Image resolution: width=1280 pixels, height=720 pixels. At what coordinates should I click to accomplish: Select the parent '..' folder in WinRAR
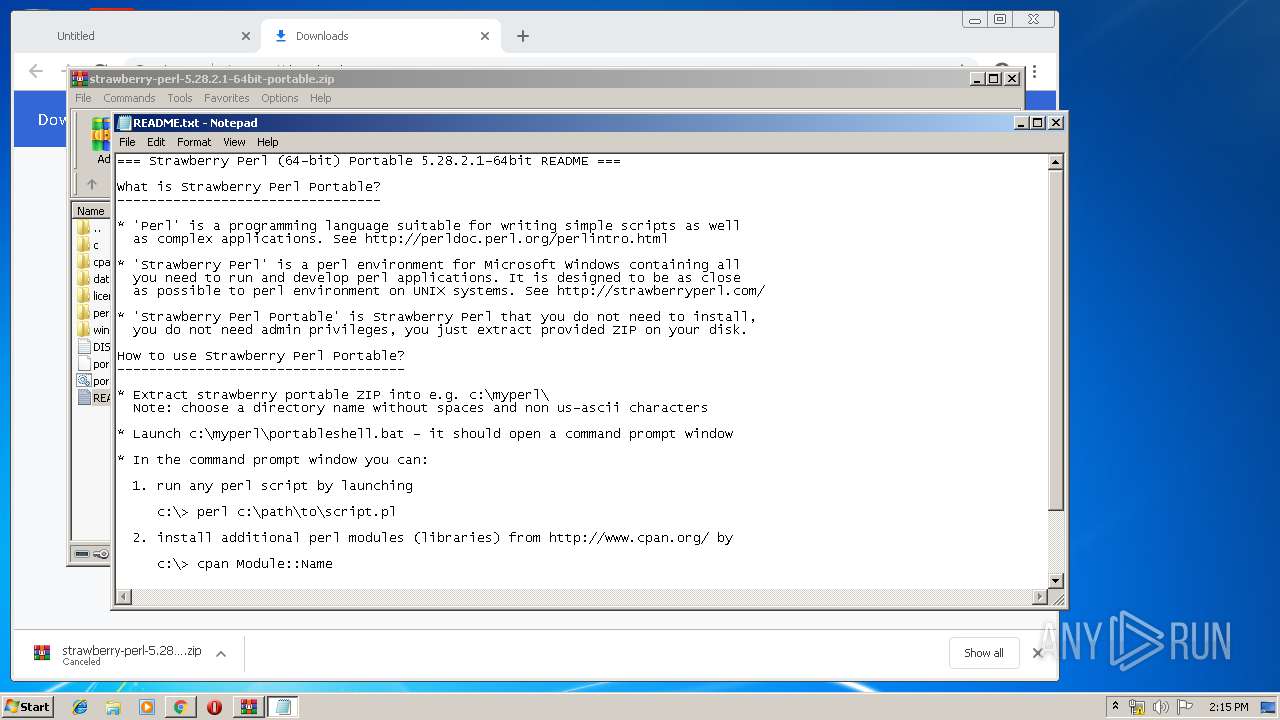pyautogui.click(x=91, y=228)
